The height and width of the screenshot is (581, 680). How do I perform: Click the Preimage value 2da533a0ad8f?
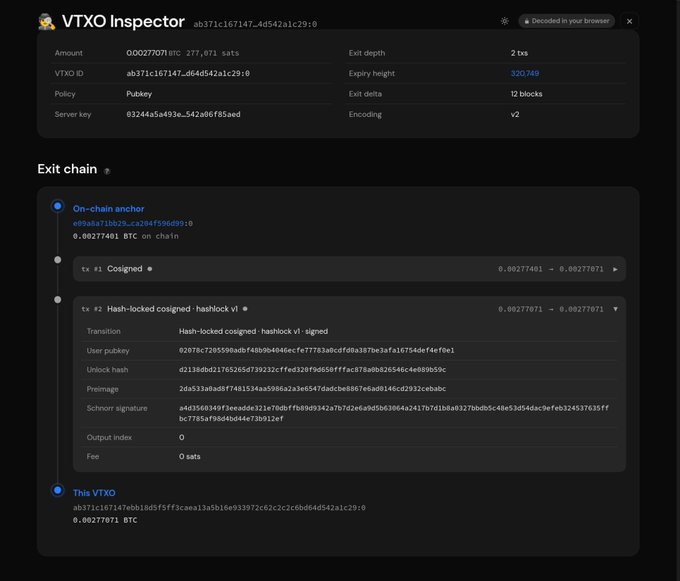click(x=312, y=388)
